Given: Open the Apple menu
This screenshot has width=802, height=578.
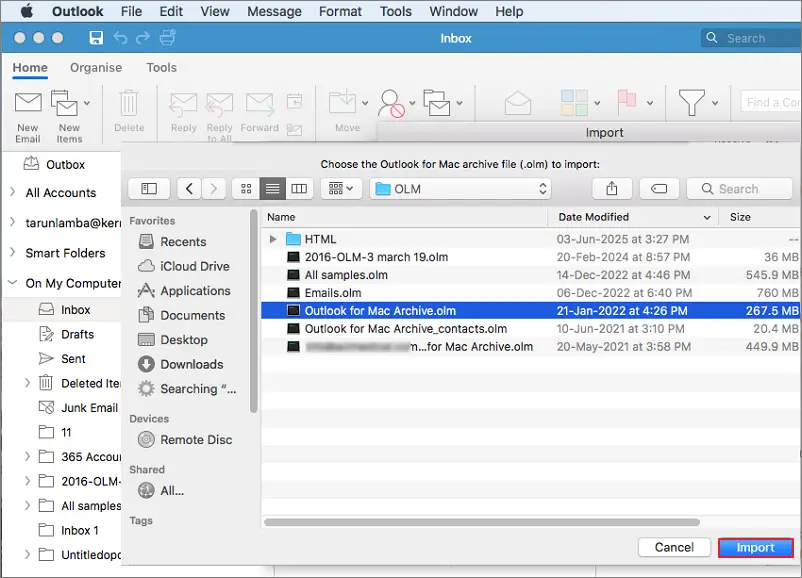Looking at the screenshot, I should pos(27,11).
